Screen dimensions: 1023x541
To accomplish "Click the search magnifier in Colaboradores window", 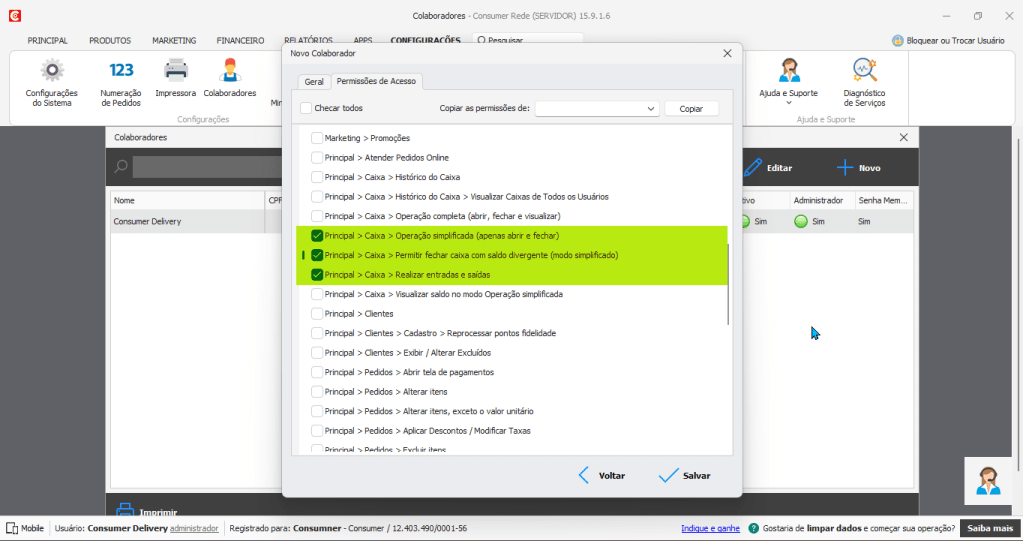I will point(121,166).
